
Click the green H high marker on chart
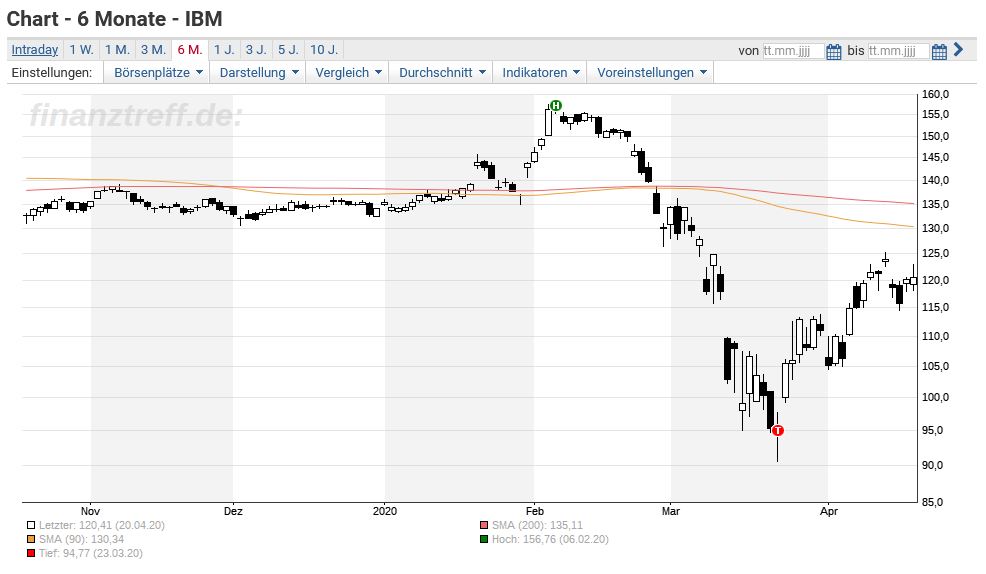tap(555, 106)
